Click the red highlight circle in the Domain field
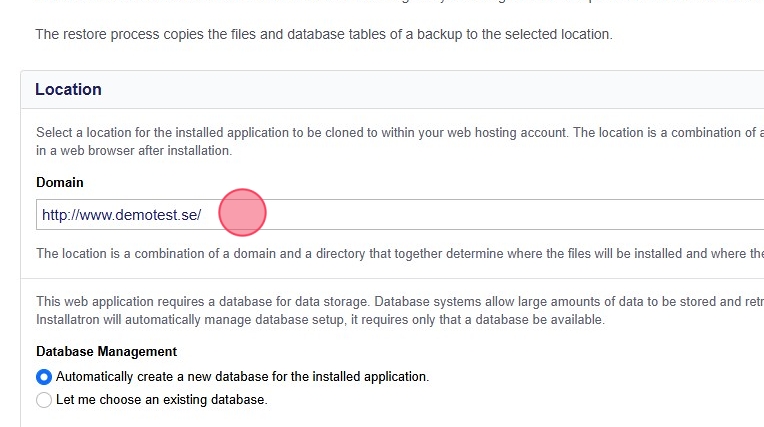Screen dimensions: 764x427 [x=242, y=213]
